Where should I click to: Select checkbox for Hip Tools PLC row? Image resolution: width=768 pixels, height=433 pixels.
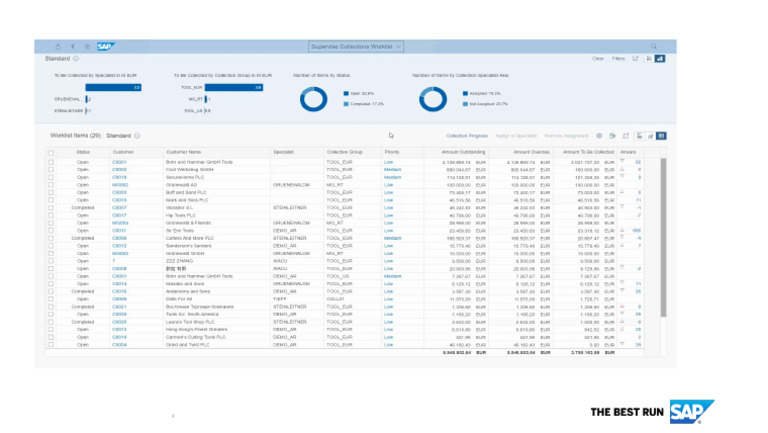click(x=51, y=216)
